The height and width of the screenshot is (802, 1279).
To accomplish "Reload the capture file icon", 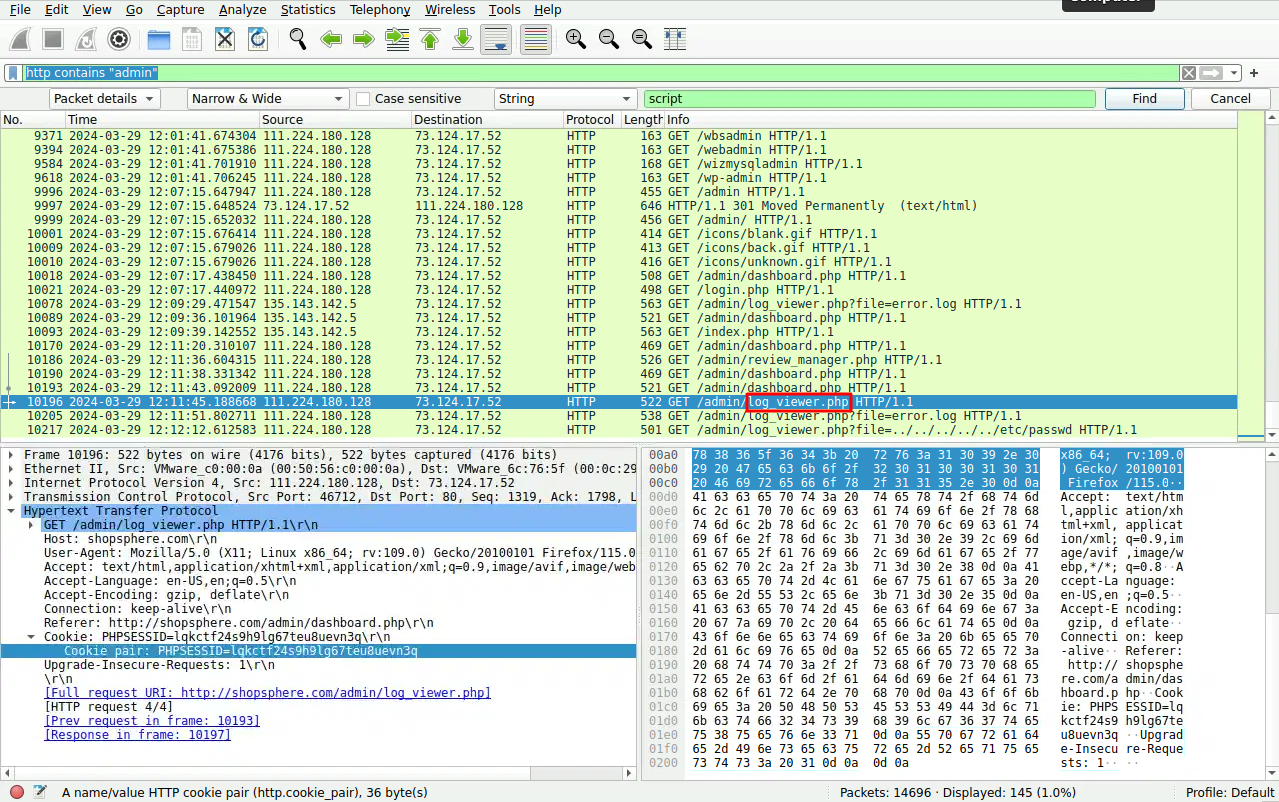I will tap(257, 39).
